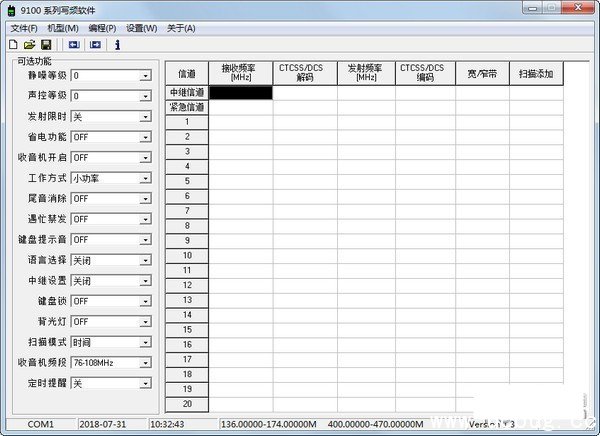The width and height of the screenshot is (600, 436).
Task: Expand the 发射限时 dropdown
Action: (x=145, y=117)
